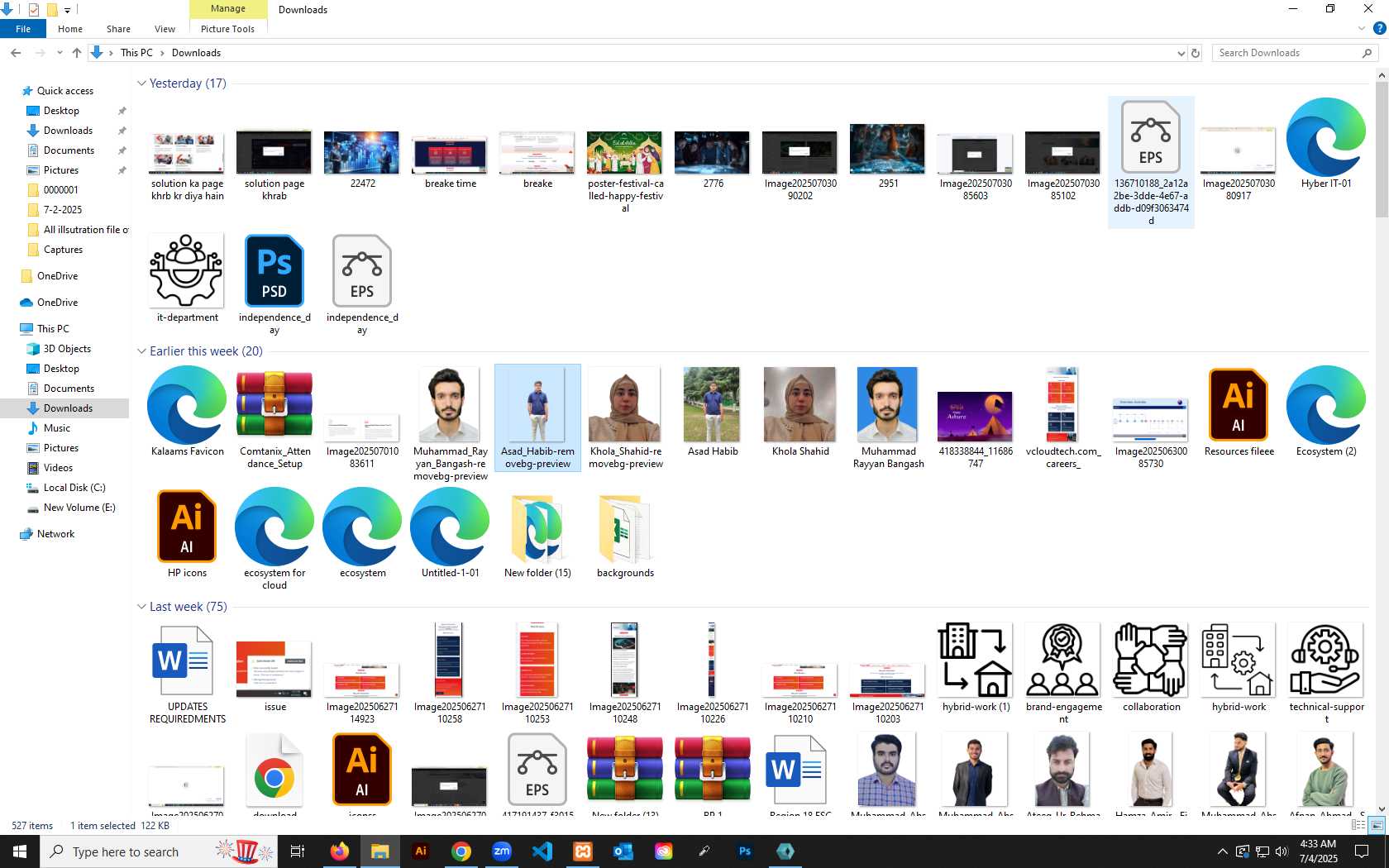Collapse the Earlier this week (20) group
This screenshot has height=868, width=1389.
(141, 351)
